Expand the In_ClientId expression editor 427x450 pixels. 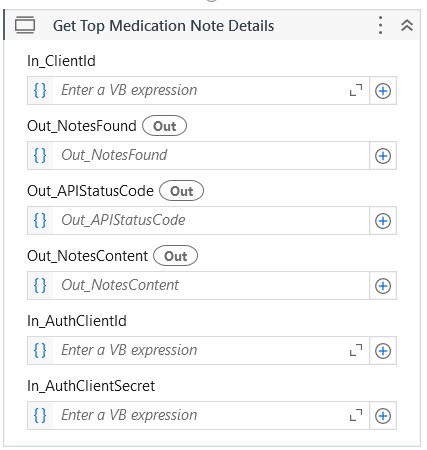point(356,91)
